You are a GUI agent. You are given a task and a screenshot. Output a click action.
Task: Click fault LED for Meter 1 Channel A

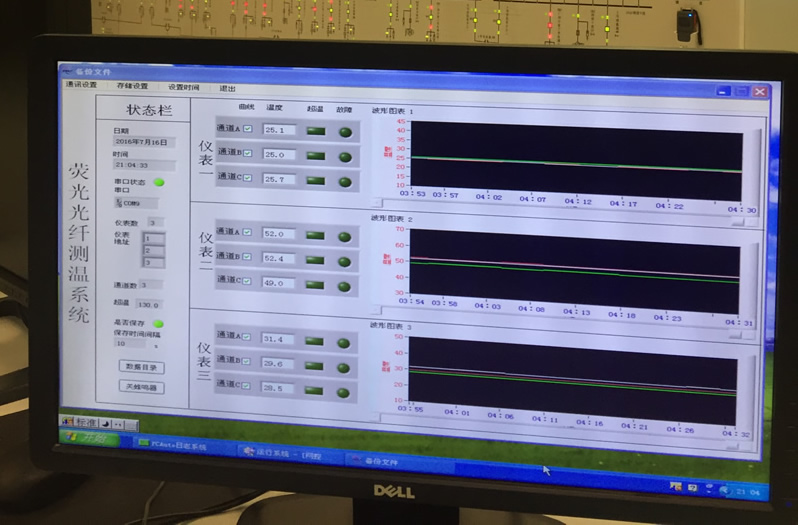coord(345,131)
